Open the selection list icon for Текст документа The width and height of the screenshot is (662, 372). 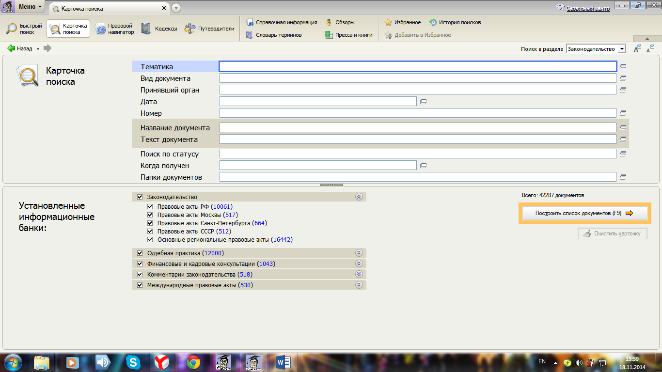click(x=623, y=139)
